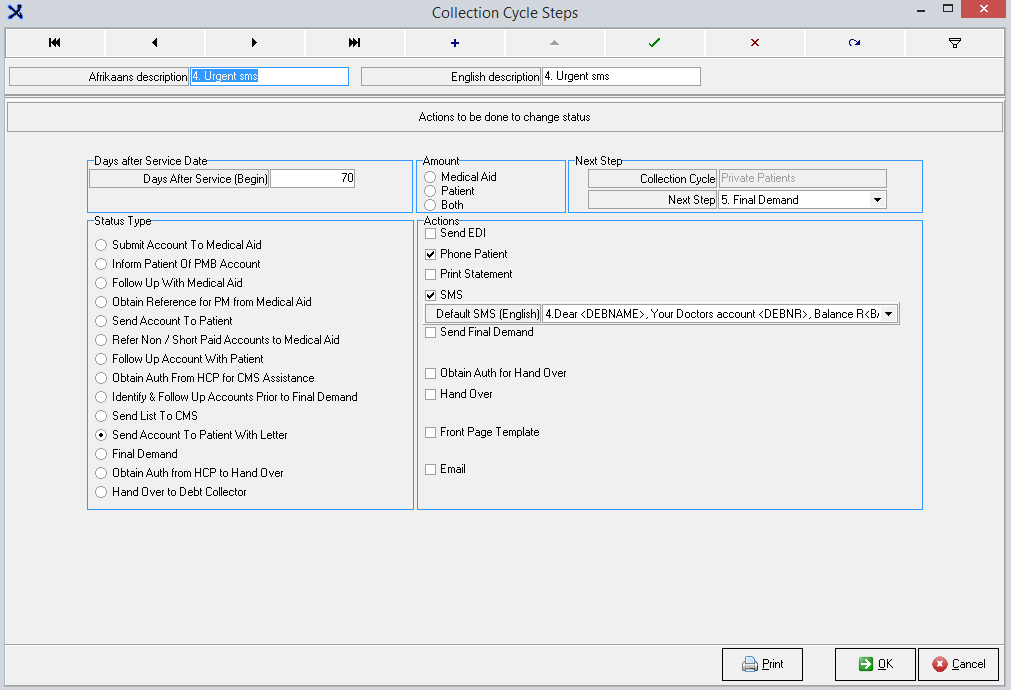This screenshot has width=1011, height=690.
Task: Open the Next Step dropdown
Action: click(x=877, y=200)
